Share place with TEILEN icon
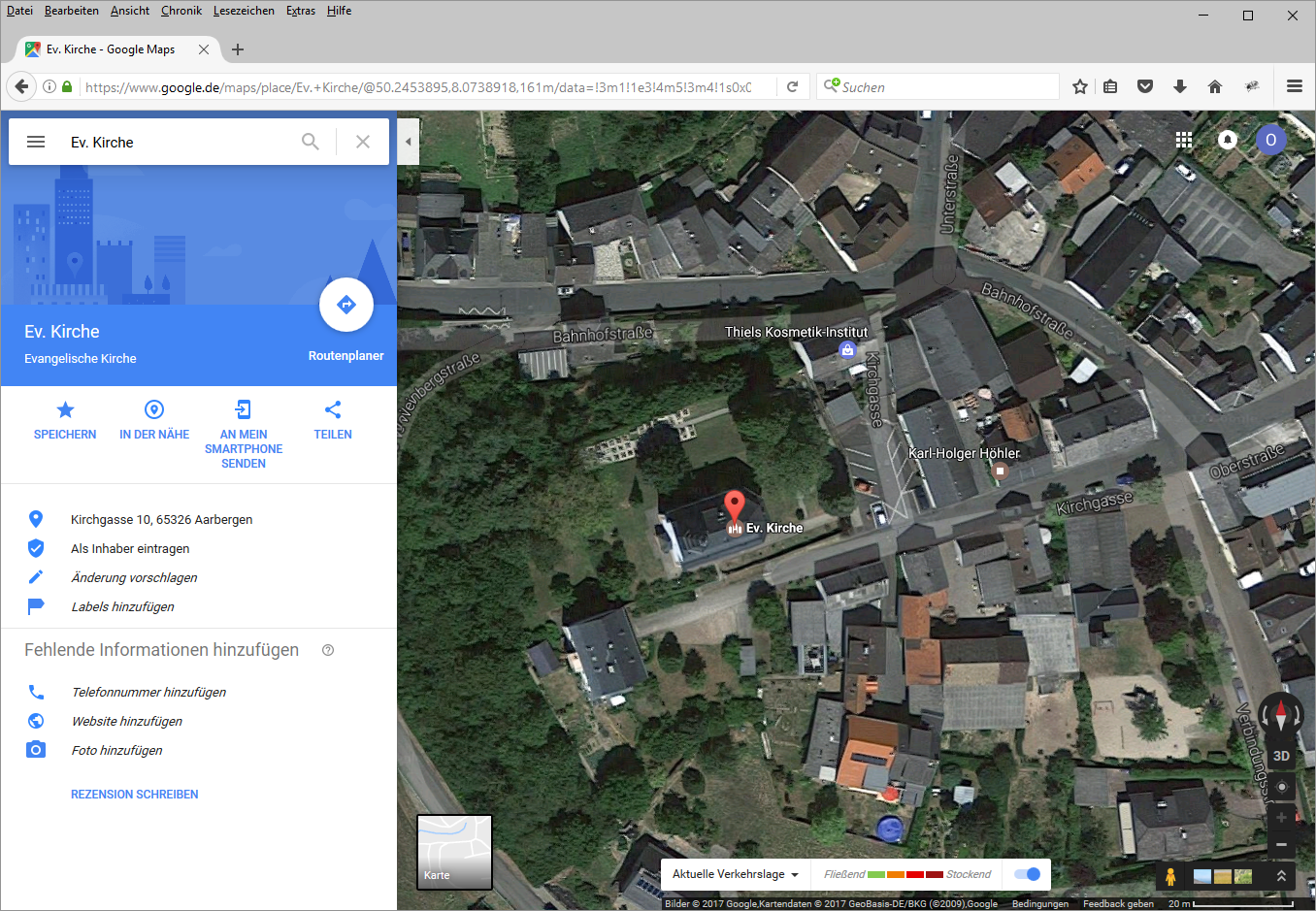 pos(333,409)
